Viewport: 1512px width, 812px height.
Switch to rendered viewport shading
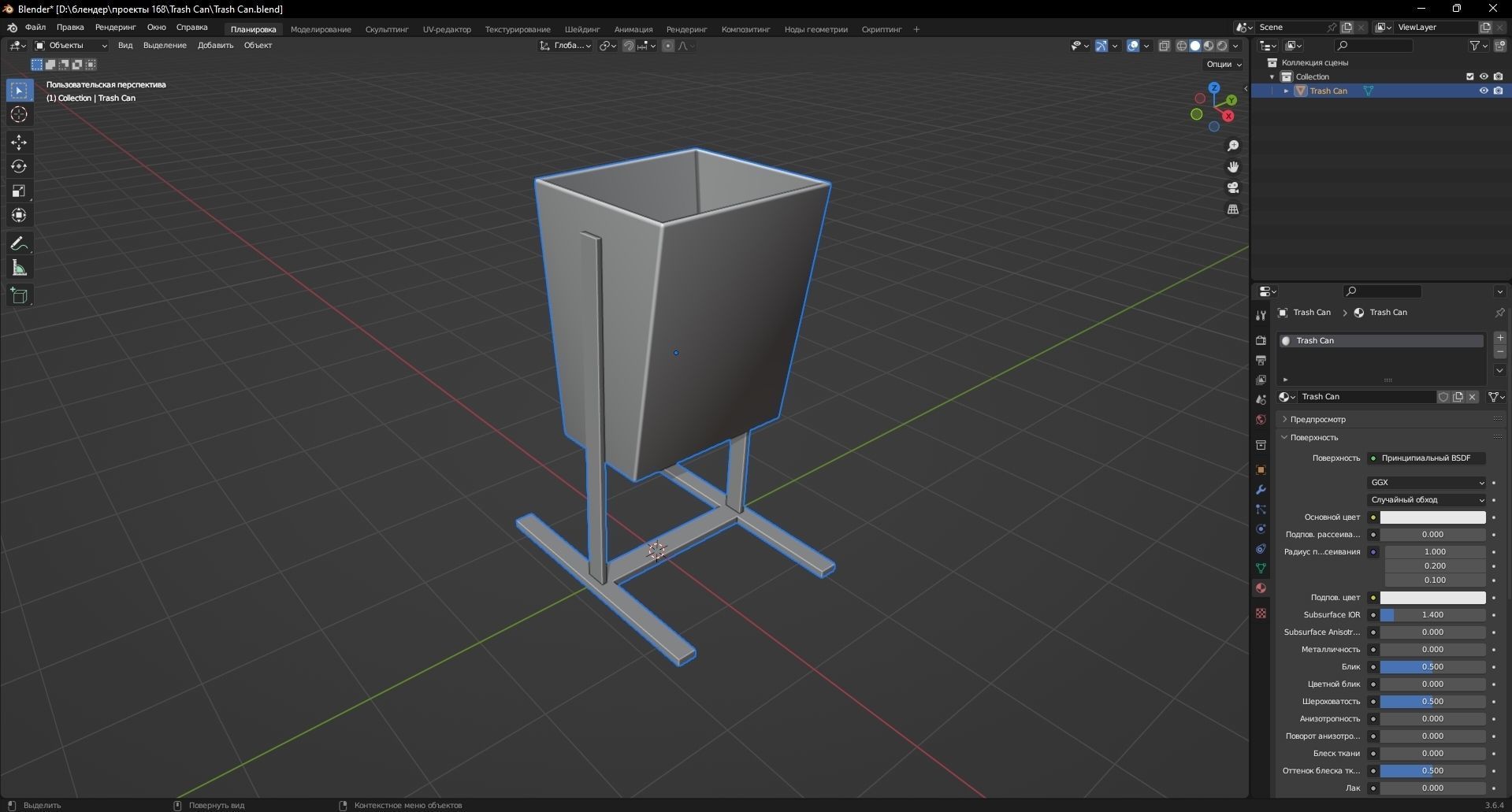click(x=1222, y=46)
